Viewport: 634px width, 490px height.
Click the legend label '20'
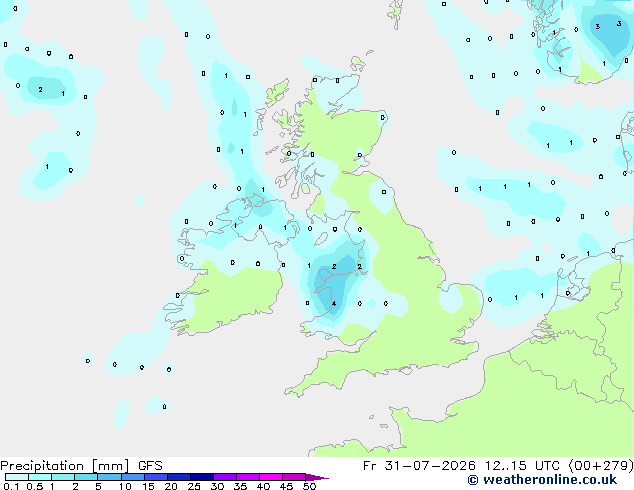click(x=171, y=486)
